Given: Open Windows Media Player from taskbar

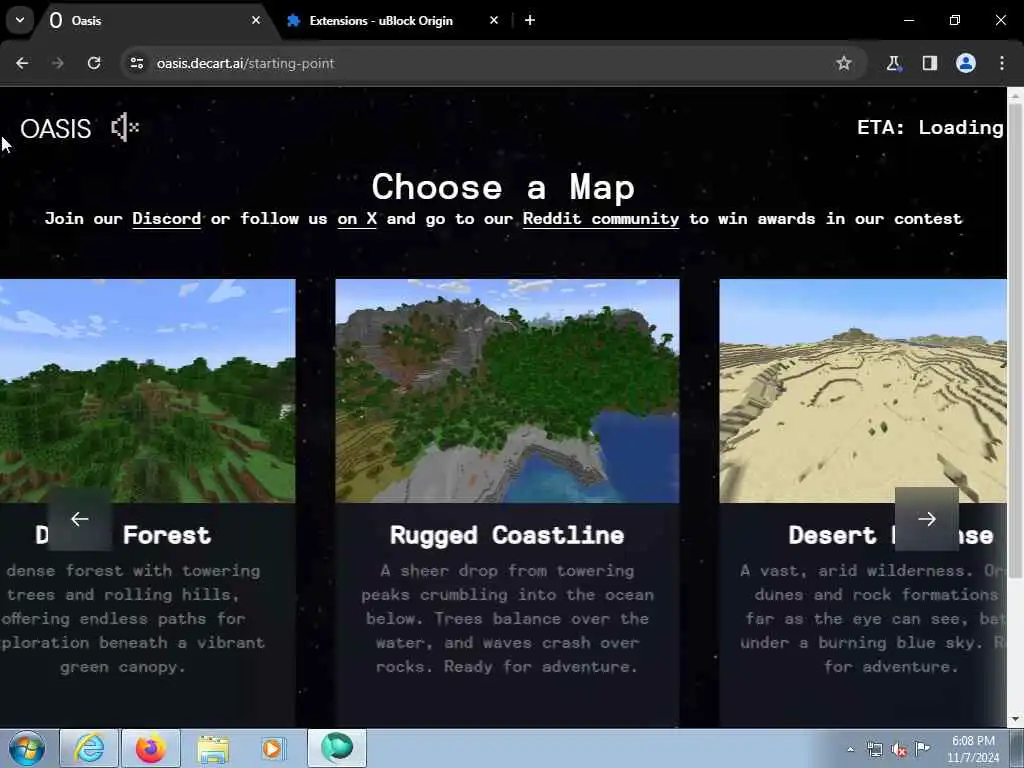Looking at the screenshot, I should click(273, 748).
